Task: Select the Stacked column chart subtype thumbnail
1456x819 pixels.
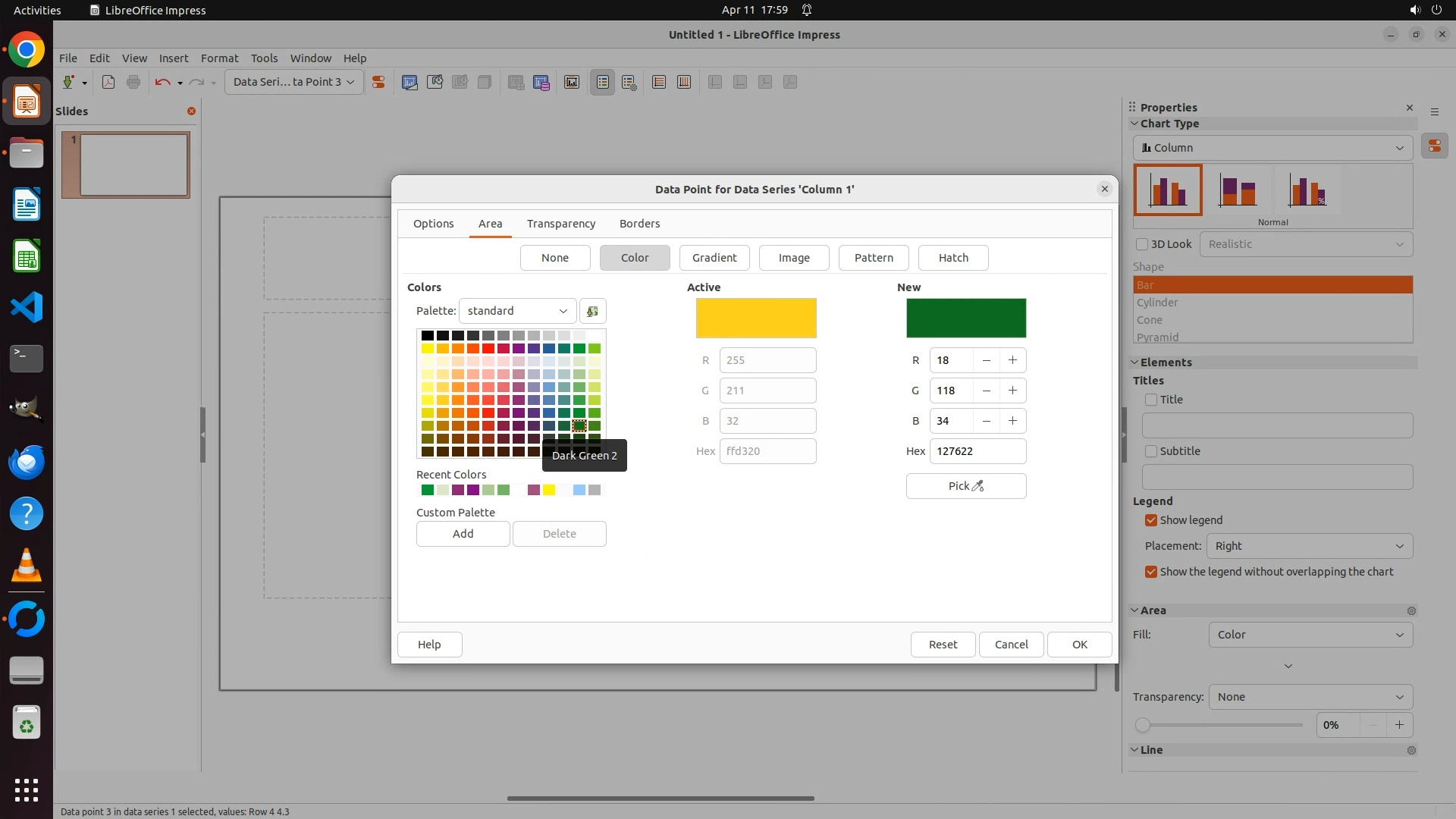Action: [x=1237, y=190]
